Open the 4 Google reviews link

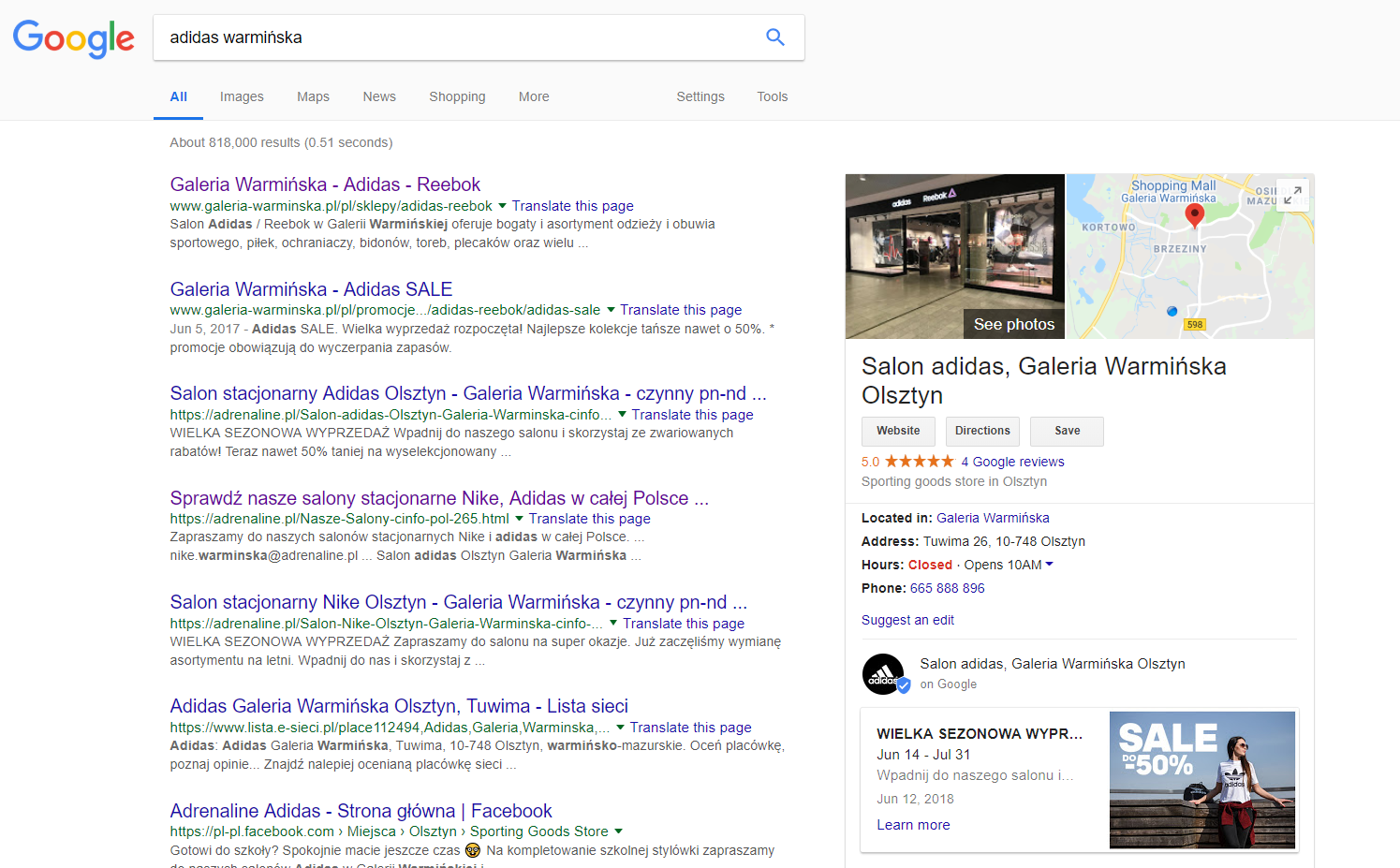pos(1012,462)
